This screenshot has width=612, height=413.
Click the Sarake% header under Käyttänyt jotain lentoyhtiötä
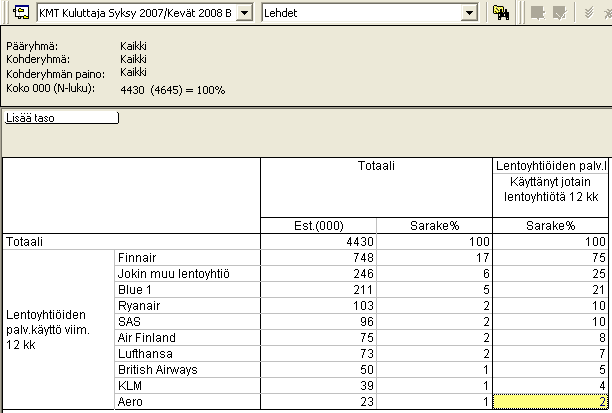click(551, 226)
